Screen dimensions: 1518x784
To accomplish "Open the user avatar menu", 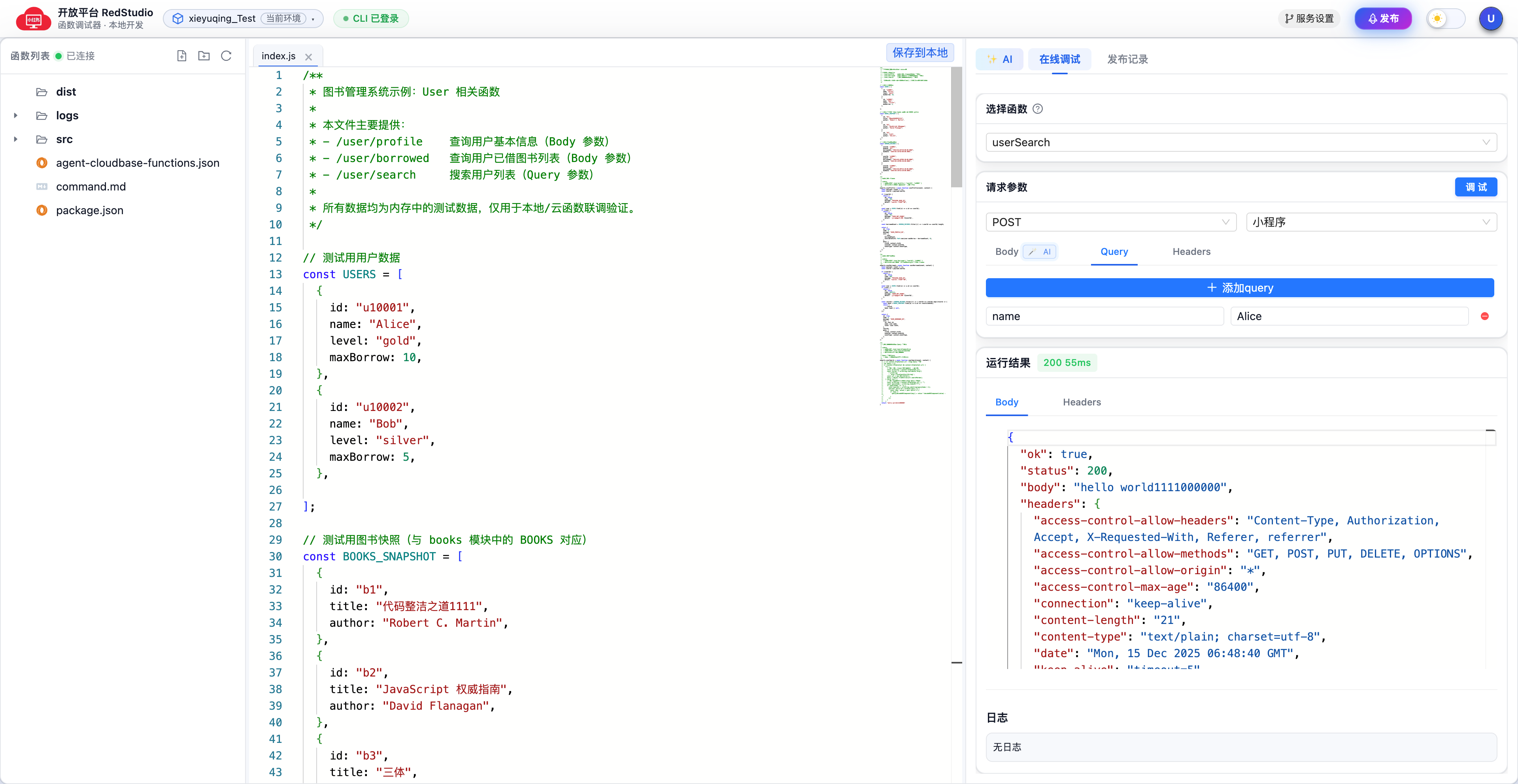I will pyautogui.click(x=1490, y=19).
